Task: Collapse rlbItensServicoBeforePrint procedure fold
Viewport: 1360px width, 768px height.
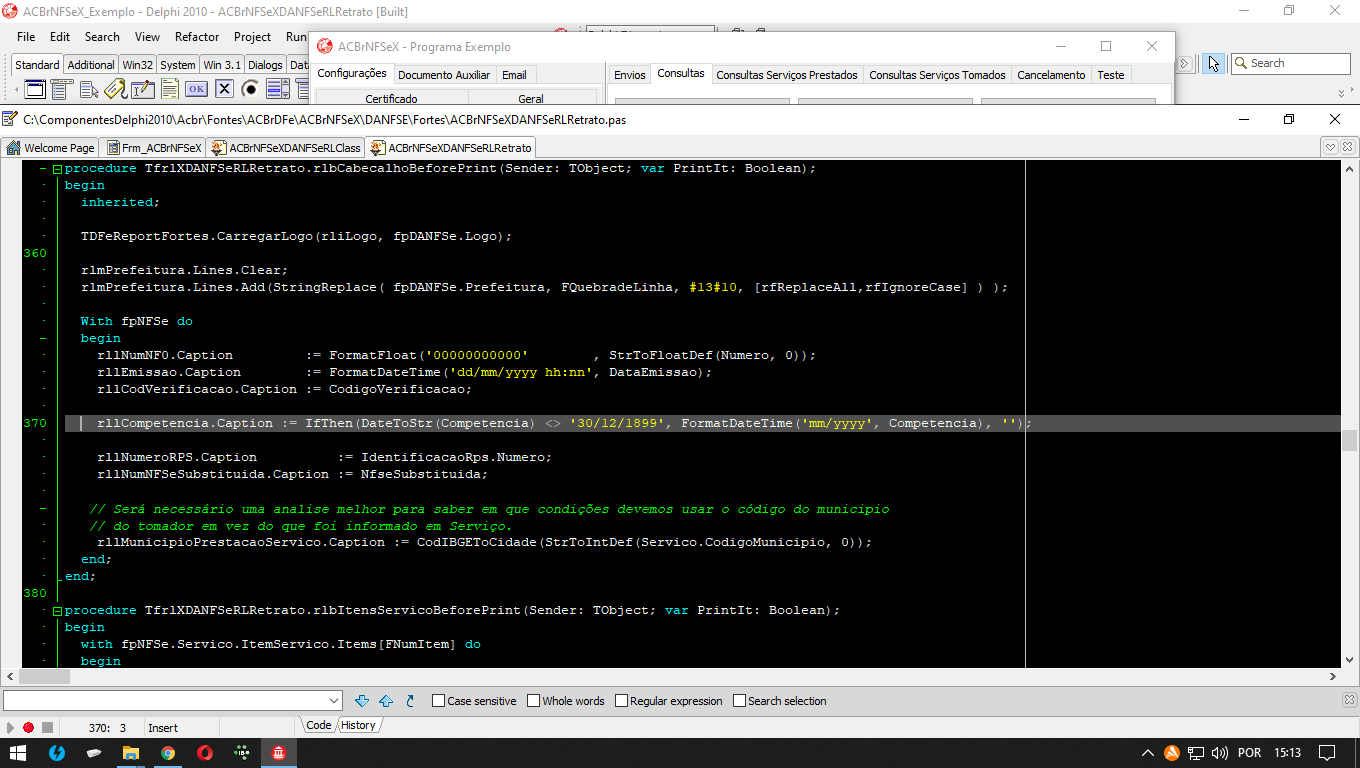Action: tap(57, 611)
